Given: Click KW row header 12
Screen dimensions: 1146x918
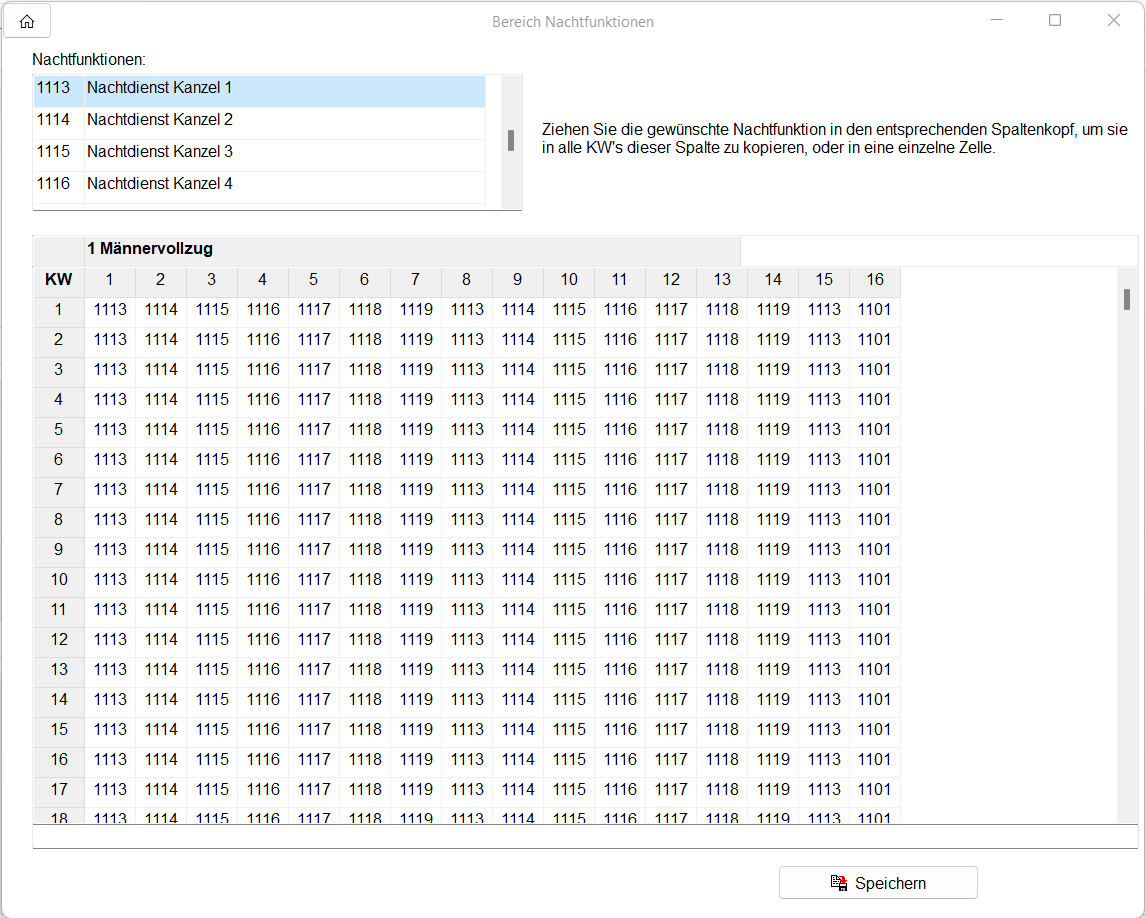Looking at the screenshot, I should click(59, 640).
